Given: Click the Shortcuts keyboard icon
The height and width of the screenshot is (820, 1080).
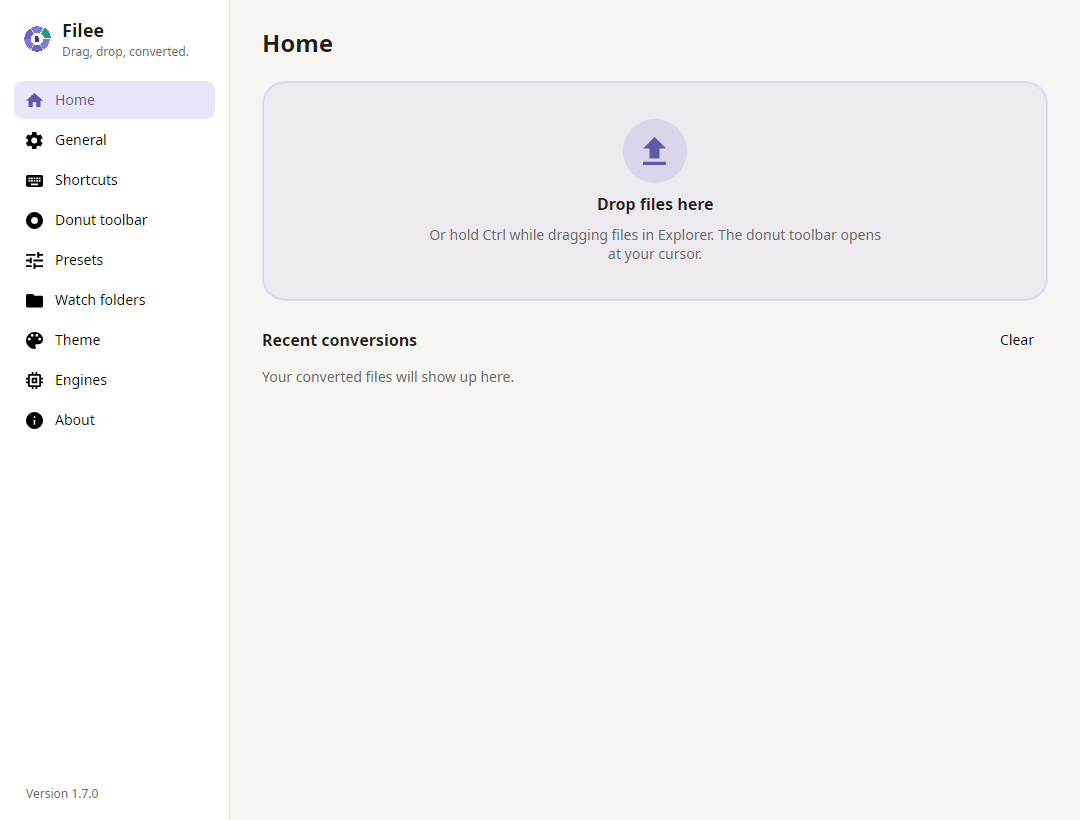Looking at the screenshot, I should tap(34, 180).
